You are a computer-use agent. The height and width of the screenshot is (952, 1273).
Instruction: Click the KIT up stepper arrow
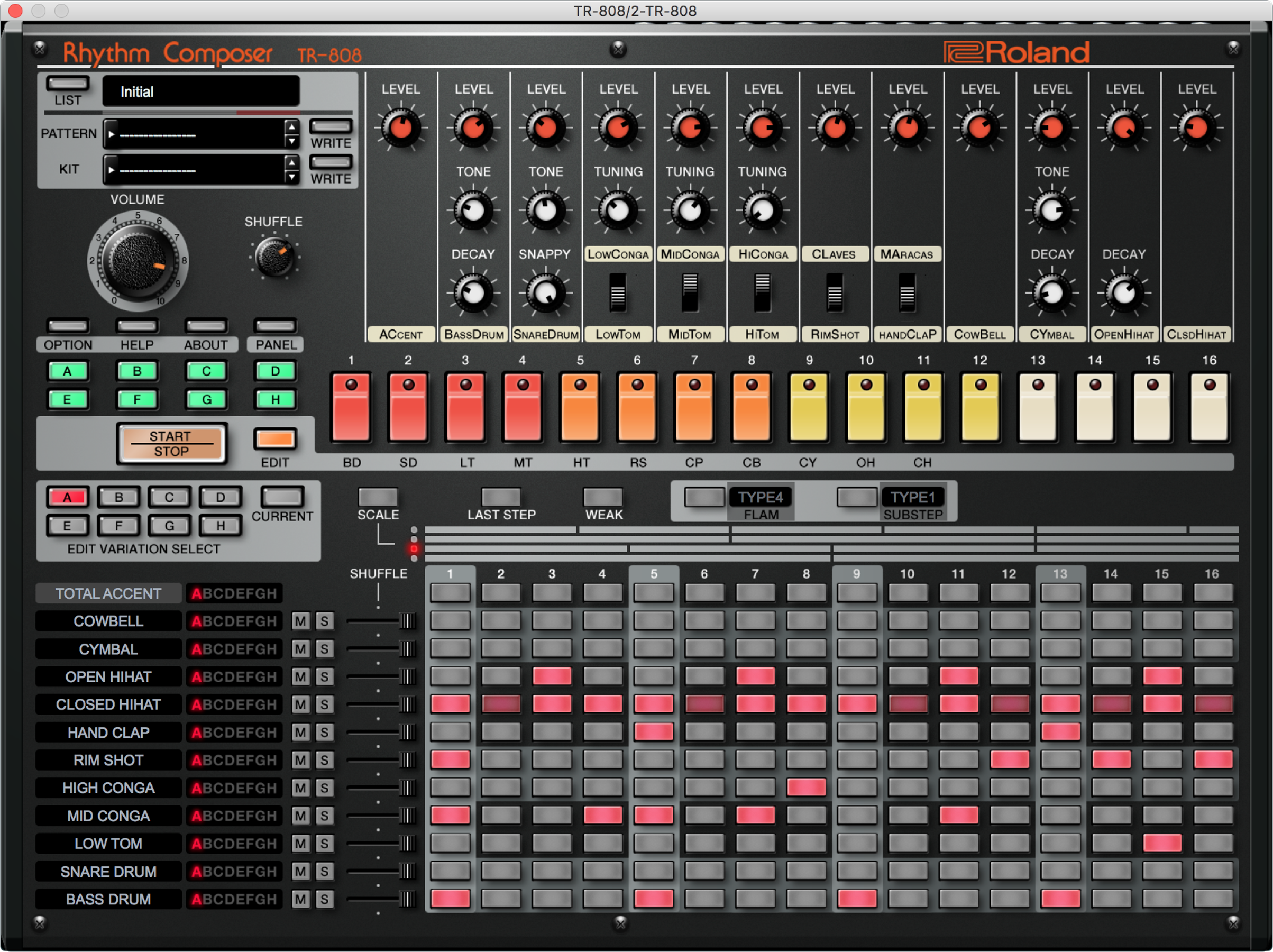(292, 162)
